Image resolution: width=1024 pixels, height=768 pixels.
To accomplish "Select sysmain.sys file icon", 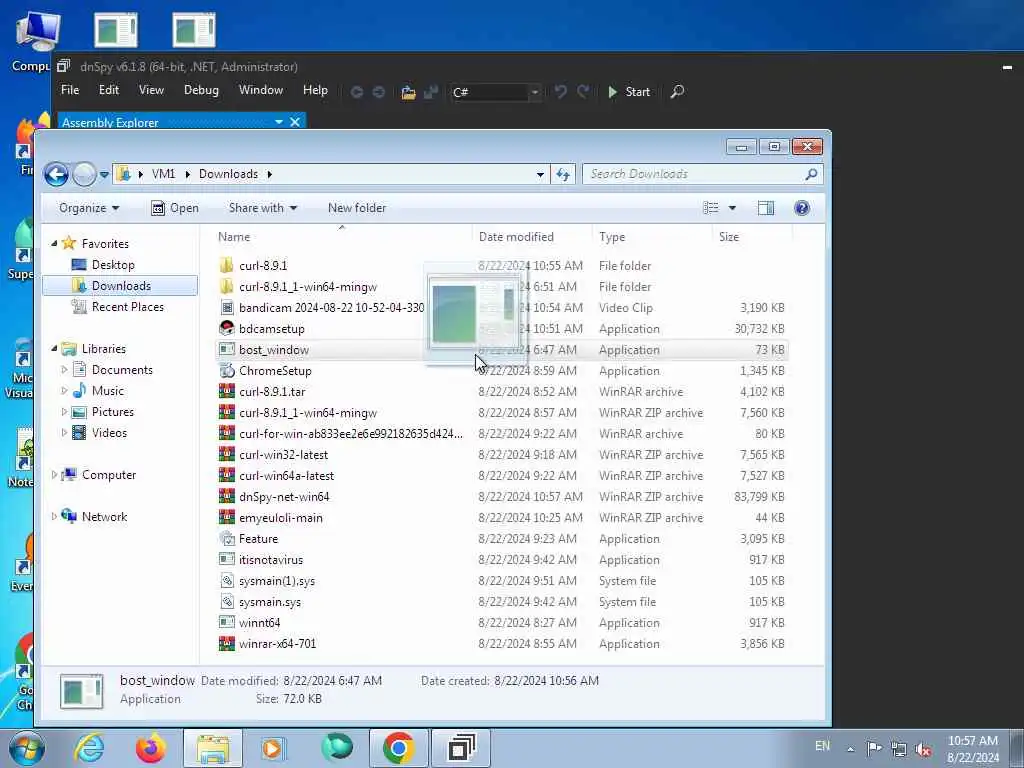I will (x=227, y=602).
